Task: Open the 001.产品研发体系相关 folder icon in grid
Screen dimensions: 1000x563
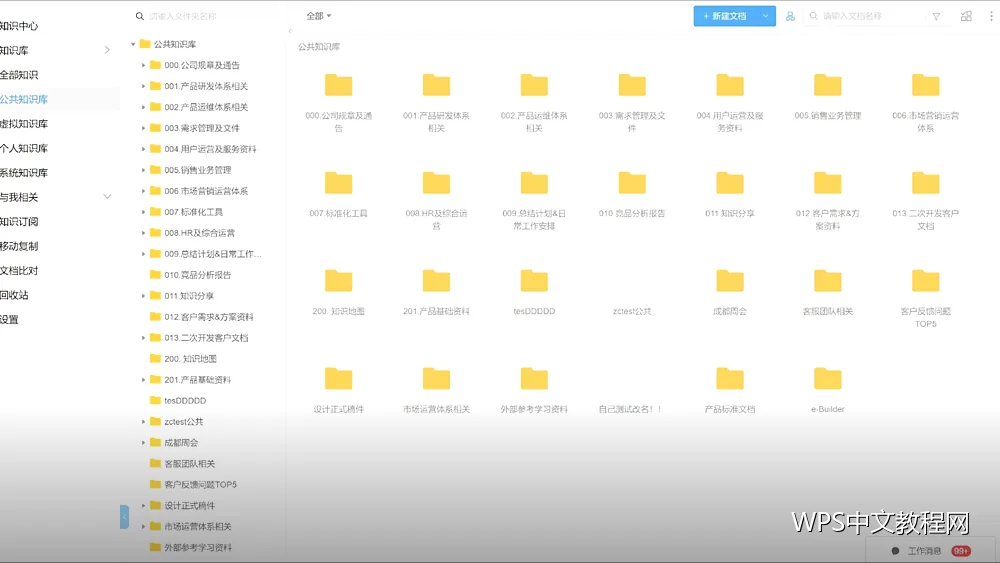Action: pyautogui.click(x=436, y=85)
